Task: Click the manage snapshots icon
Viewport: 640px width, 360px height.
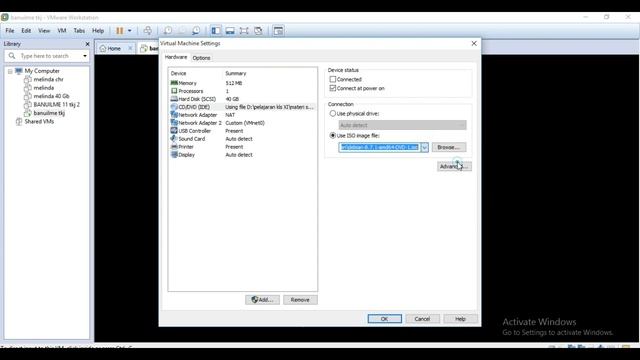Action: pos(196,31)
